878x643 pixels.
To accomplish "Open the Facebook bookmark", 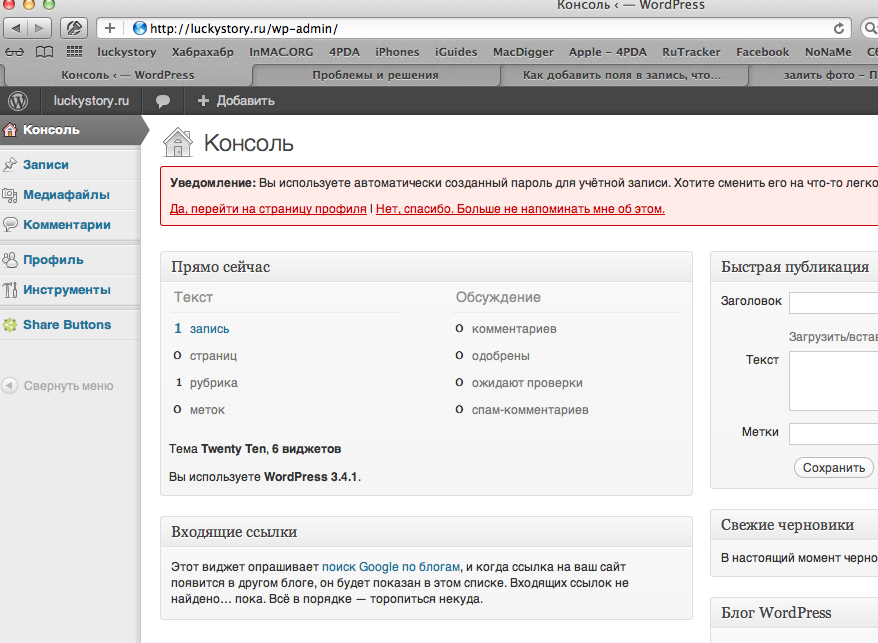I will click(x=762, y=52).
